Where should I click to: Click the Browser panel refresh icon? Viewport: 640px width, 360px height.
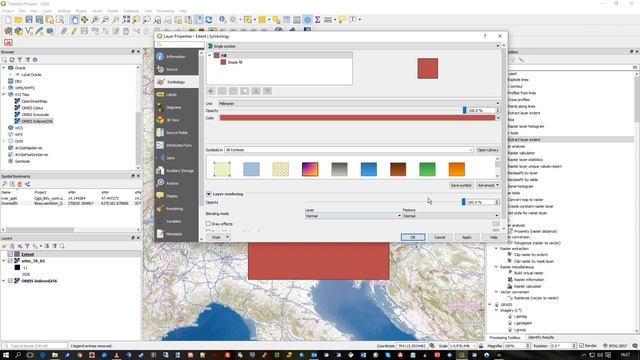click(x=12, y=60)
